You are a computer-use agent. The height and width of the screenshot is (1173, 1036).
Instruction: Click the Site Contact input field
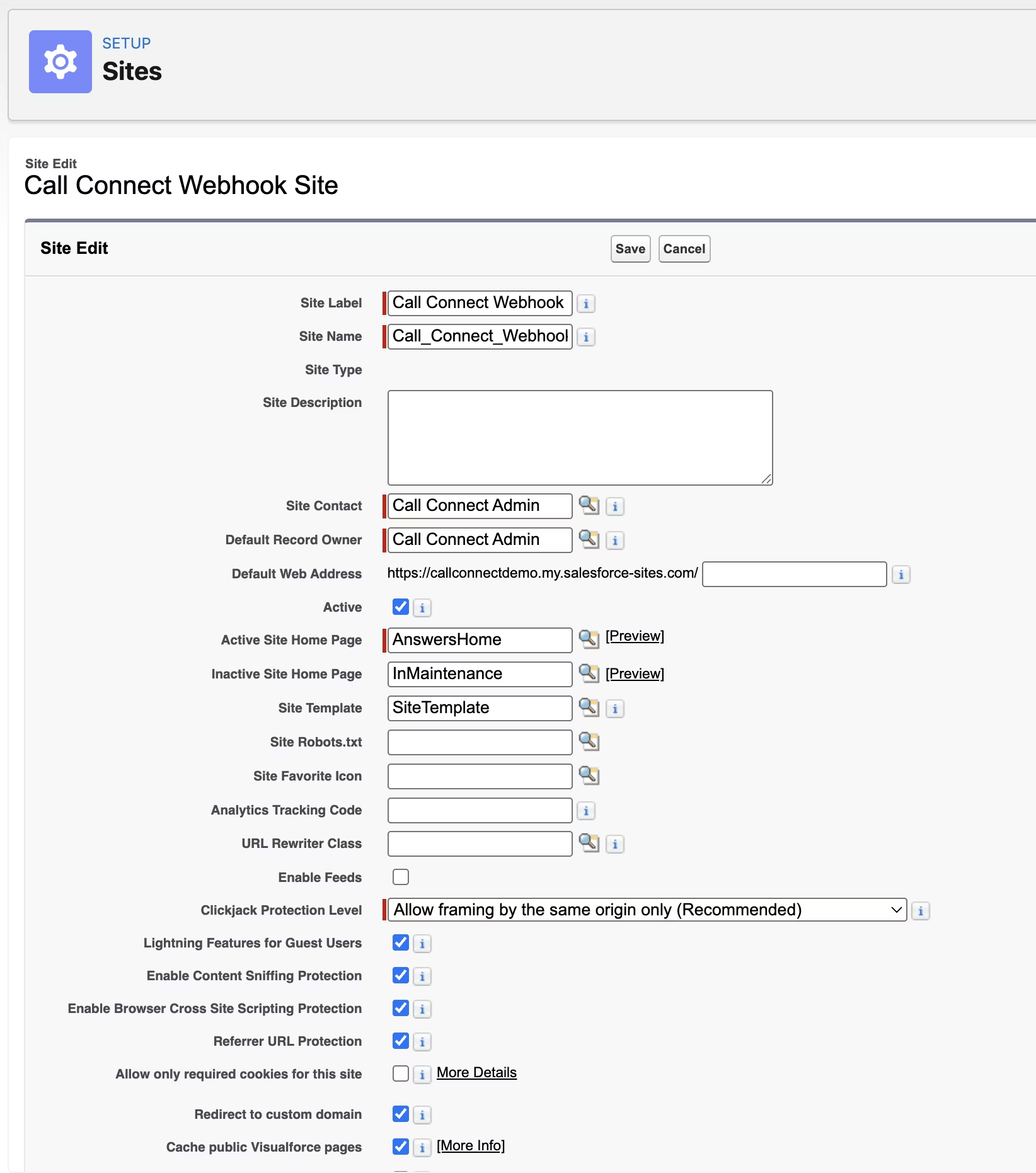point(480,506)
